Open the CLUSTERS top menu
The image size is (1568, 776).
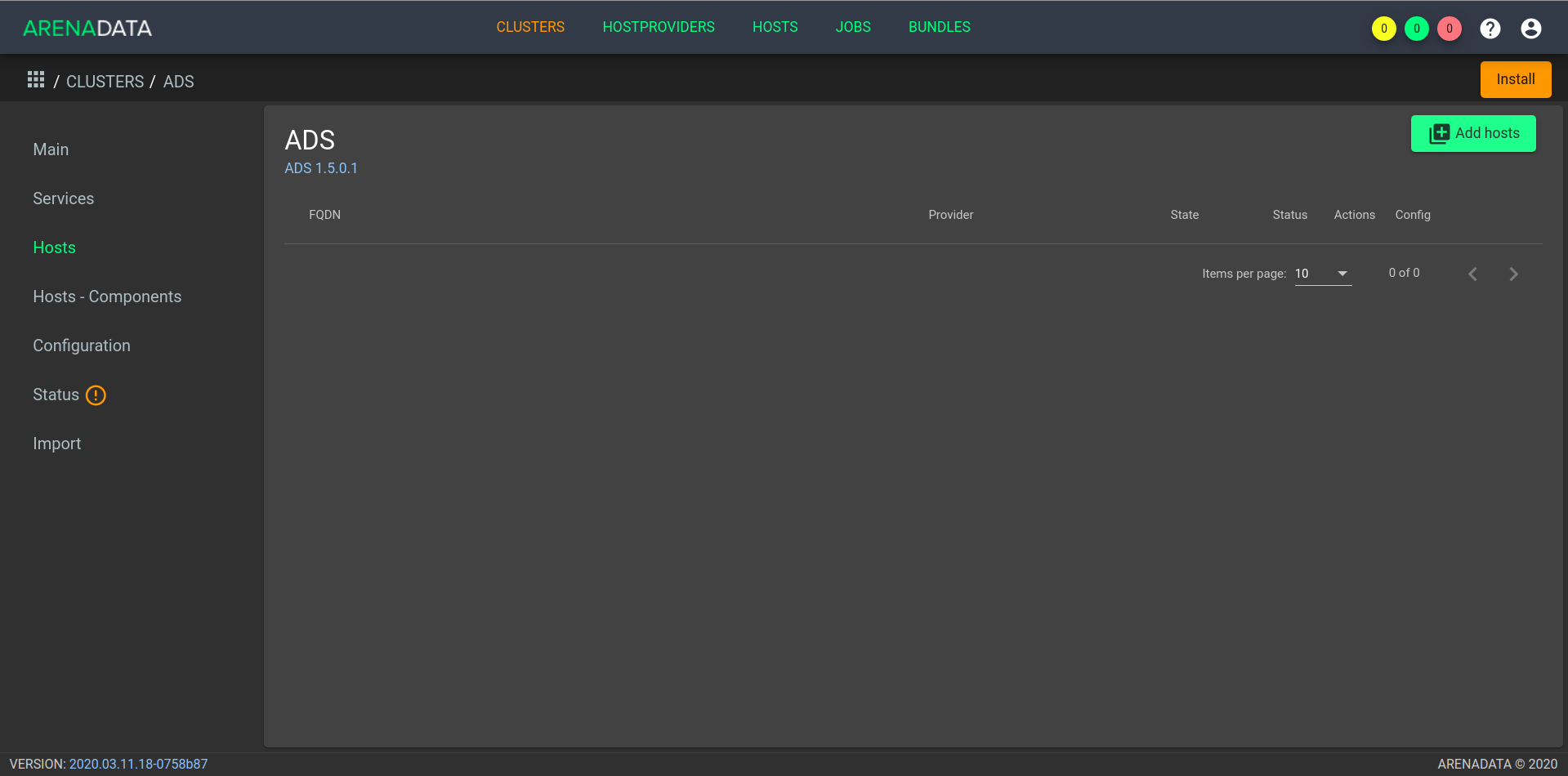point(530,27)
